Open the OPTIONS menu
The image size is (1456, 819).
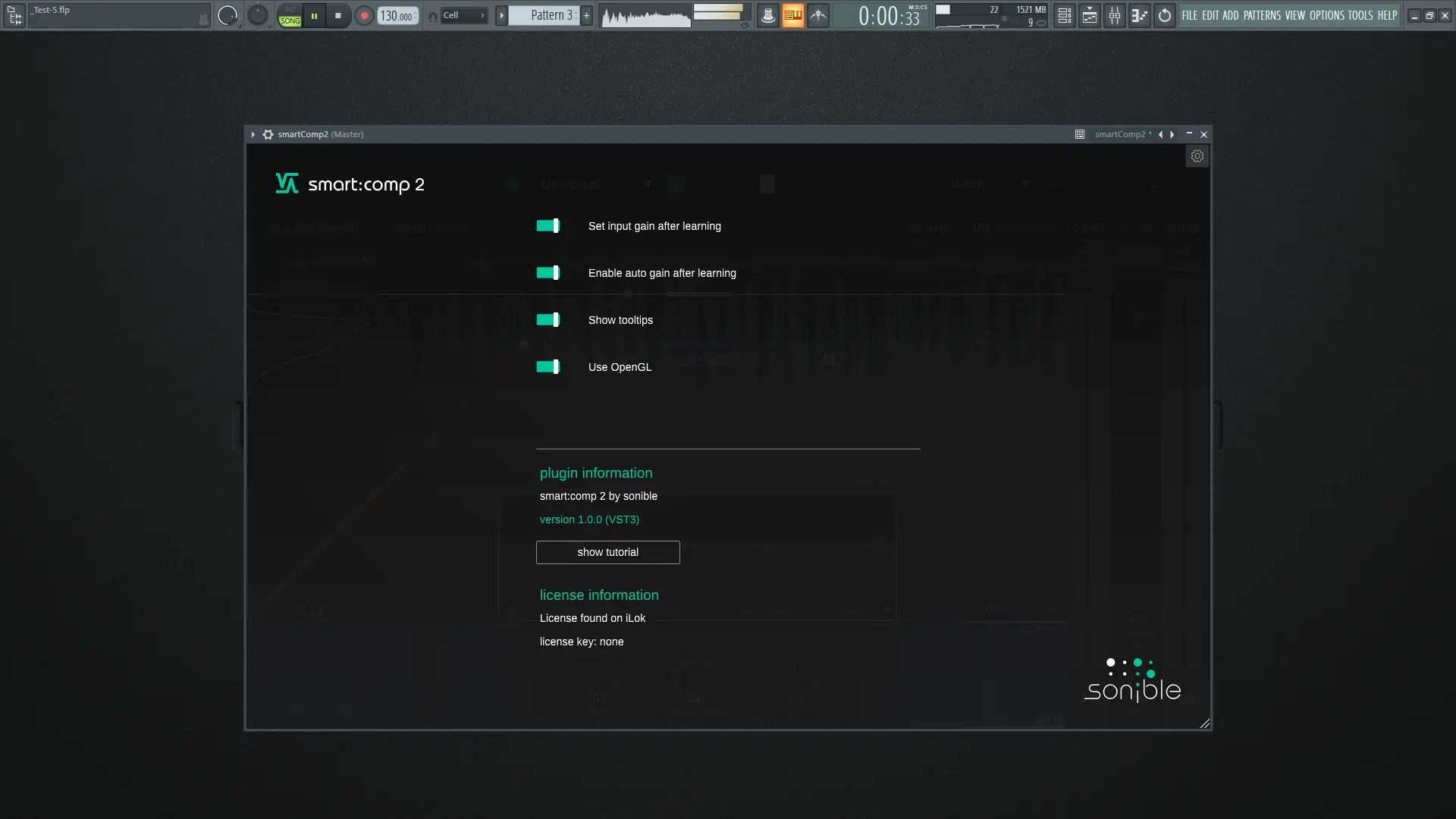coord(1326,15)
